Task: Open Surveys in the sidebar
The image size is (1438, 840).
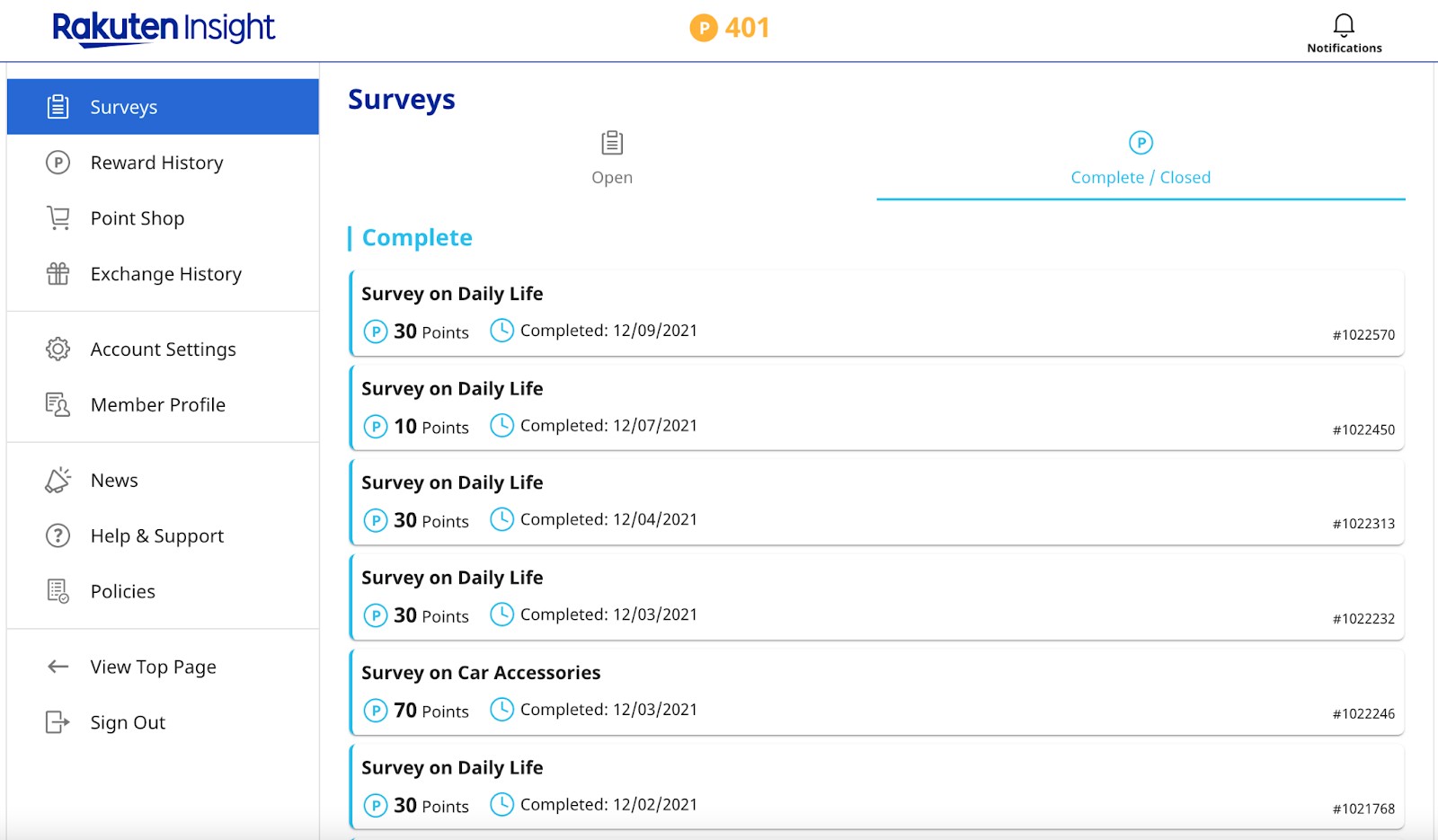Action: (x=163, y=107)
